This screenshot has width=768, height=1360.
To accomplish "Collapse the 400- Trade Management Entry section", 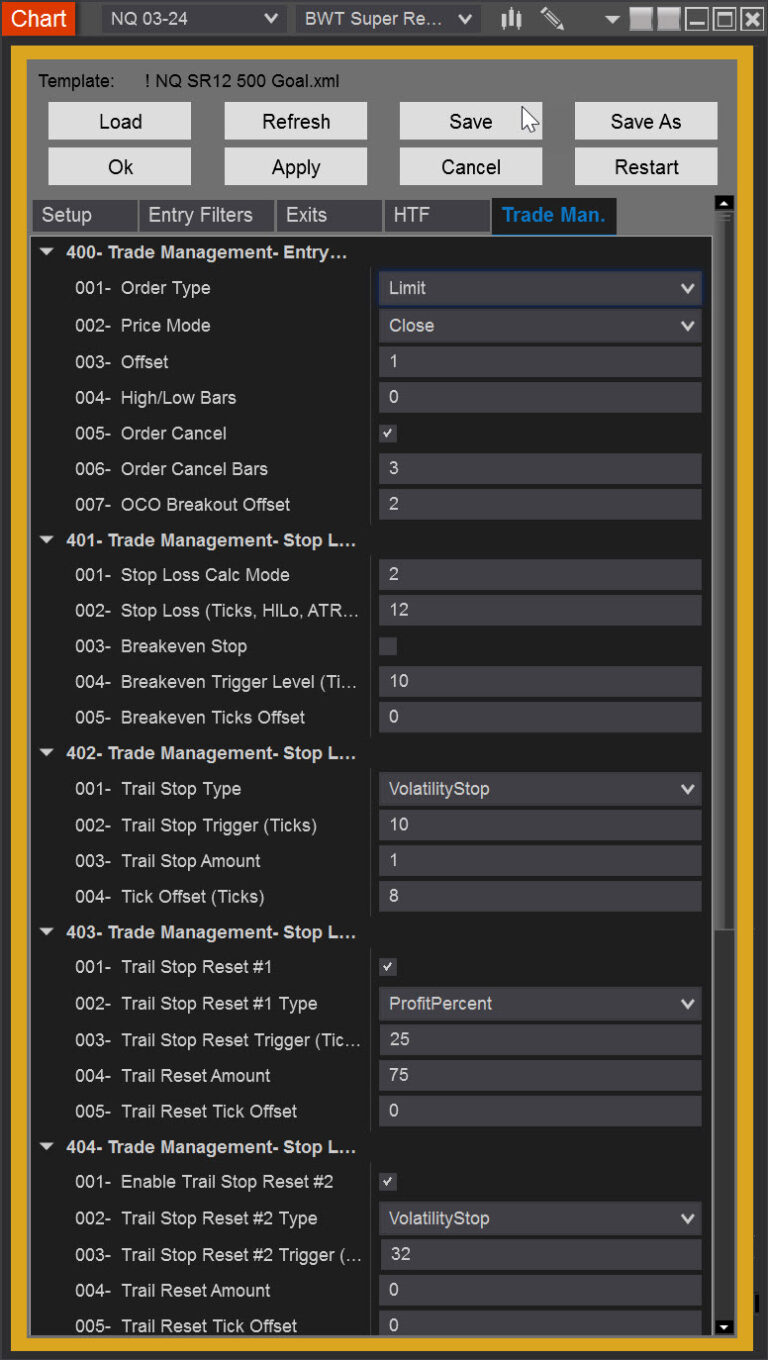I will pos(46,253).
